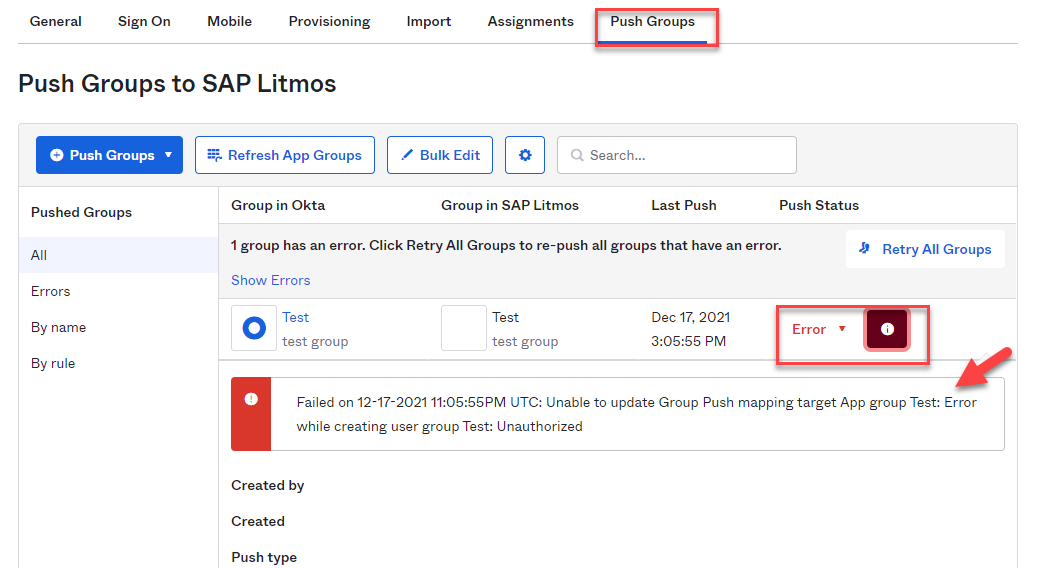Click the SAP Litmos group icon placeholder
Screen dimensions: 1045x568
point(464,328)
